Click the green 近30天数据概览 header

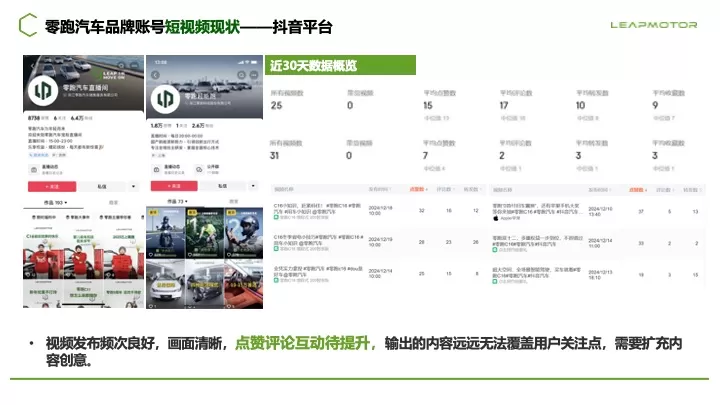340,65
